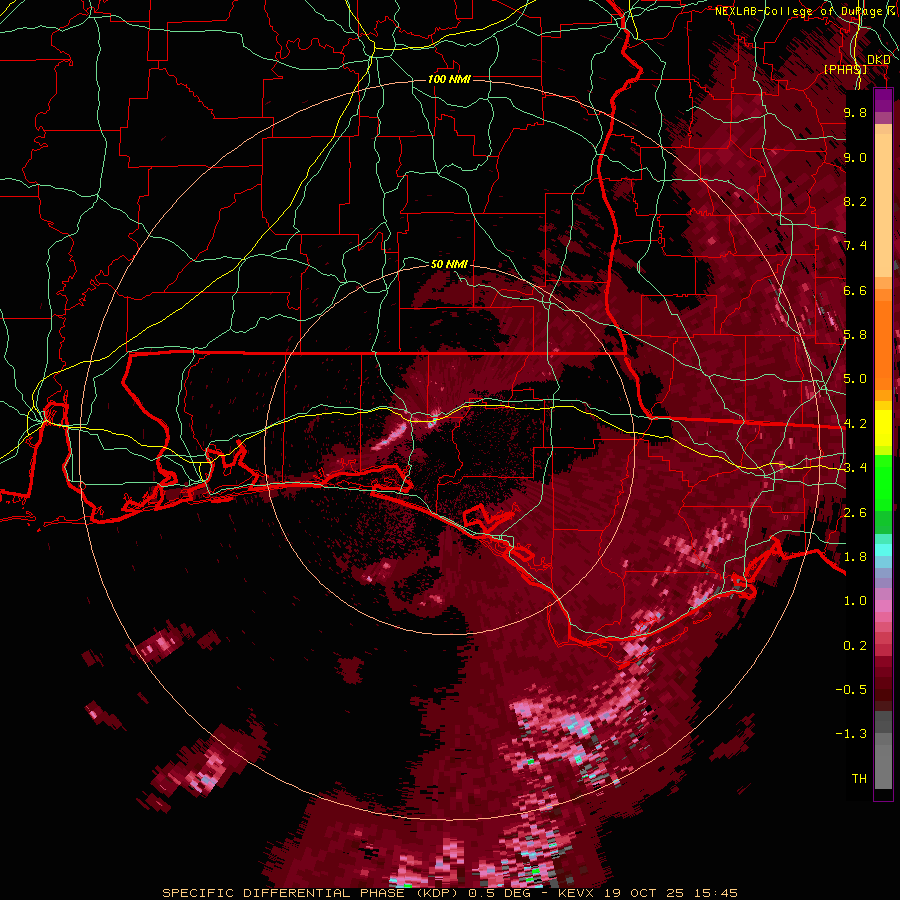Image resolution: width=900 pixels, height=900 pixels.
Task: Click the TH label on the color scale
Action: click(859, 779)
